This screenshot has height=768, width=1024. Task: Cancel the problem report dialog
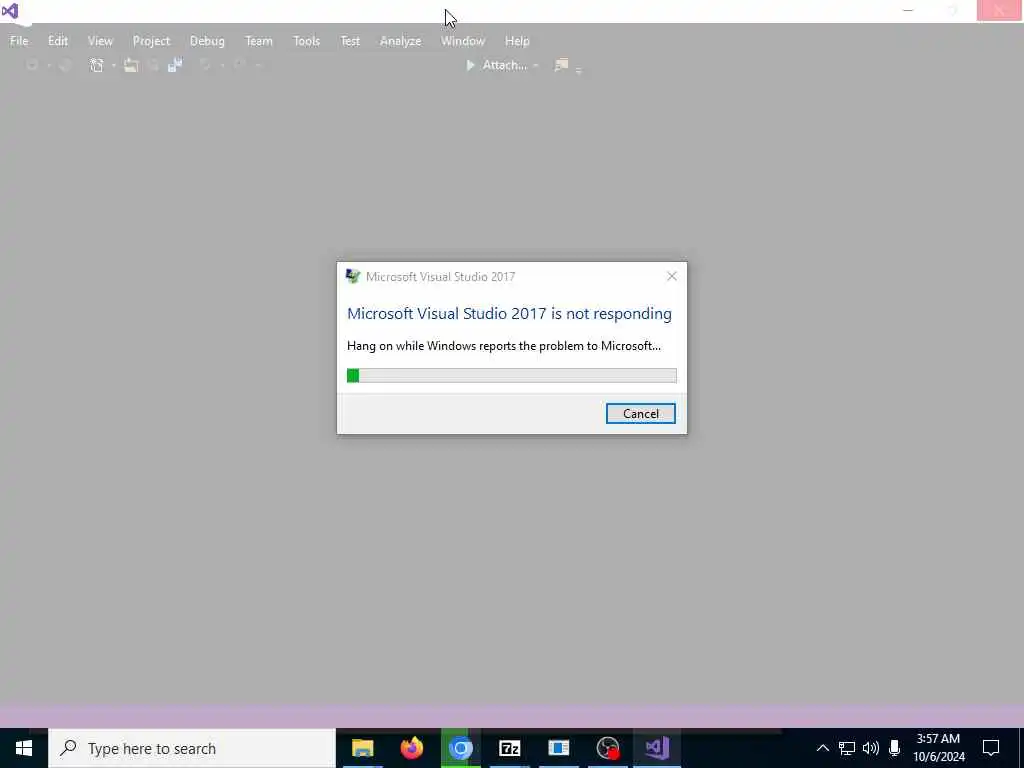641,413
